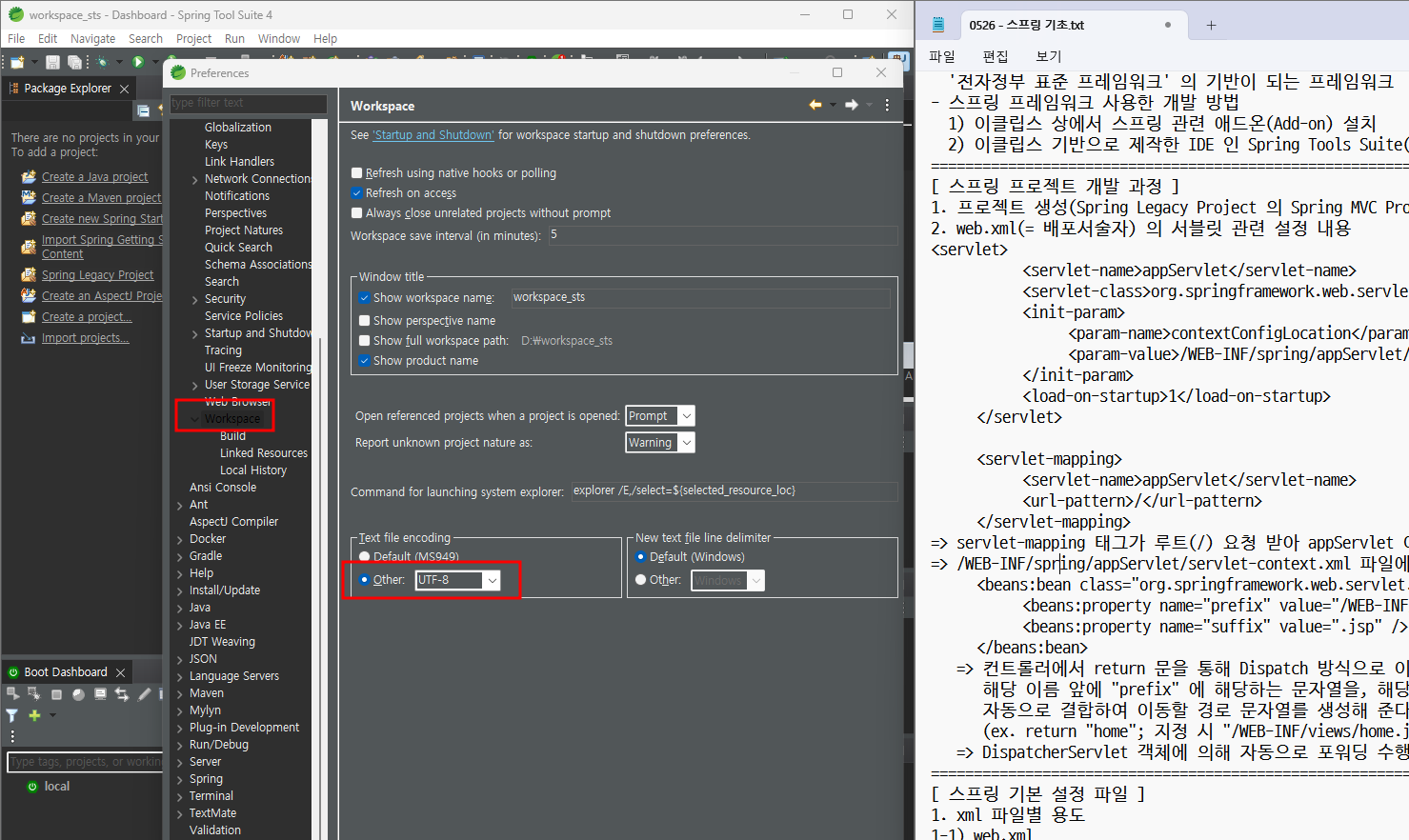Open the three-dot view menu in Boot Dashboard
Screen dimensions: 1409x840
(x=12, y=736)
